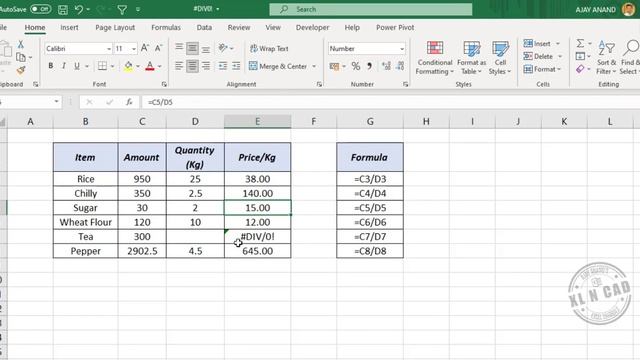Click the Save icon in title bar
This screenshot has width=640, height=360.
[x=63, y=9]
